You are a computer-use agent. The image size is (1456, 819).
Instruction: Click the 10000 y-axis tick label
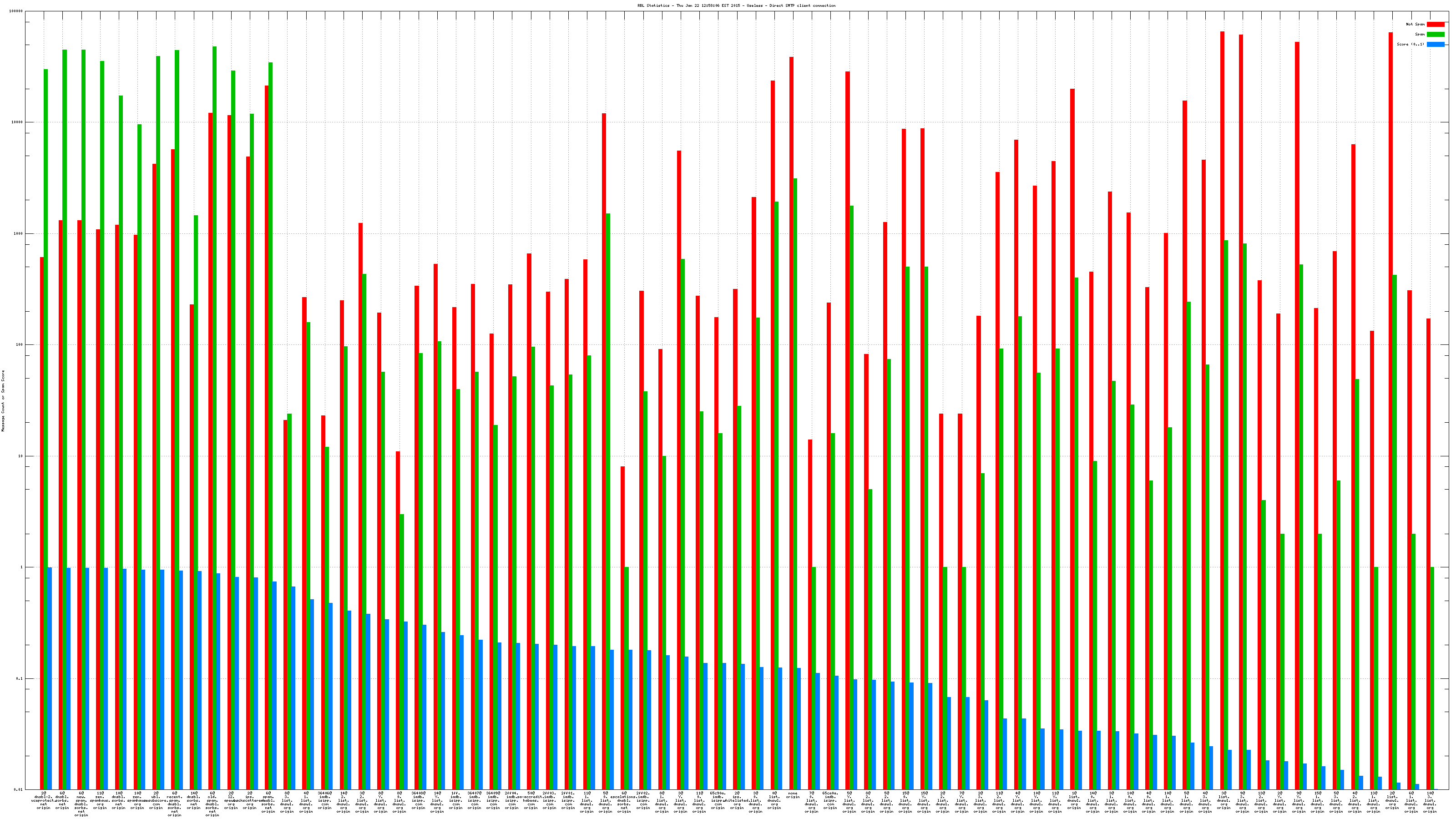[18, 122]
